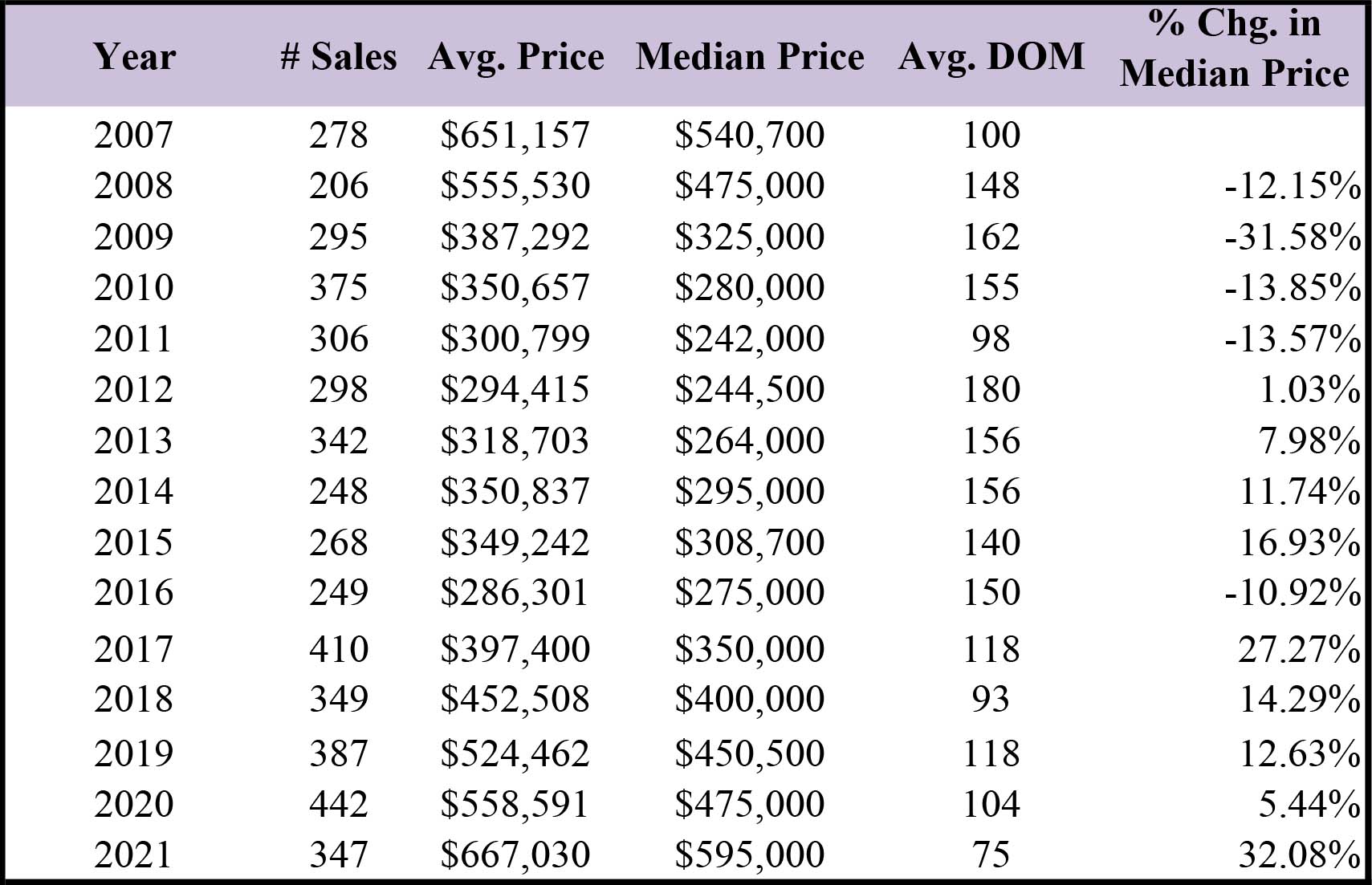Select the Median Price column header
Screen dimensions: 1372x885
pos(750,57)
